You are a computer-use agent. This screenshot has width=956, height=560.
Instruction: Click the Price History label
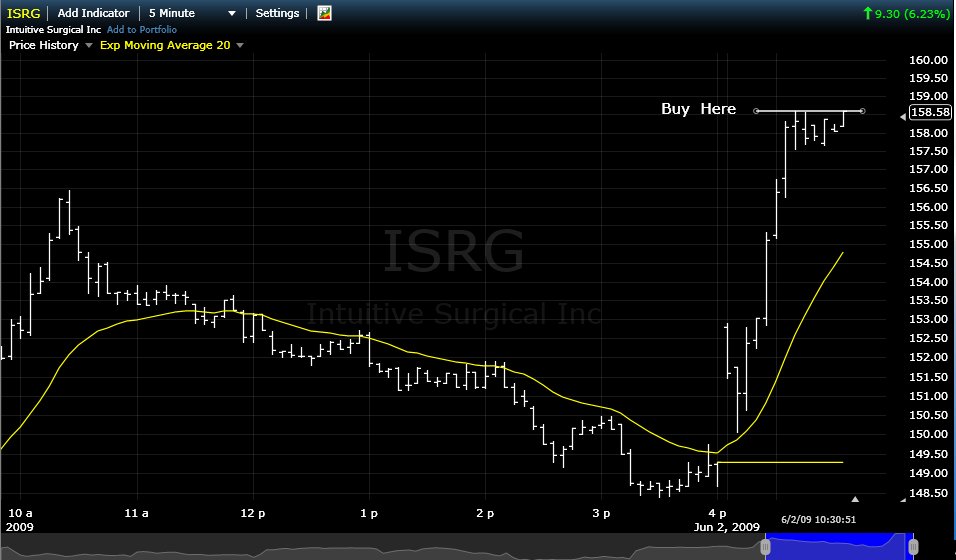[x=44, y=45]
